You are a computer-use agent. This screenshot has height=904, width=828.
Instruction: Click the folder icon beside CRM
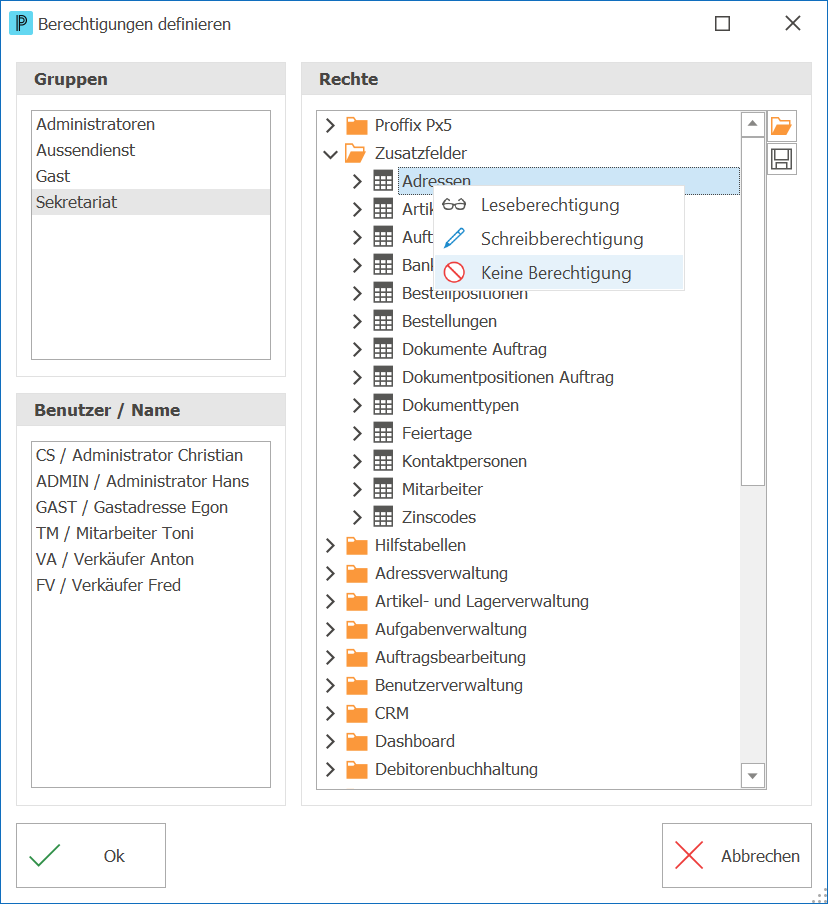click(356, 713)
